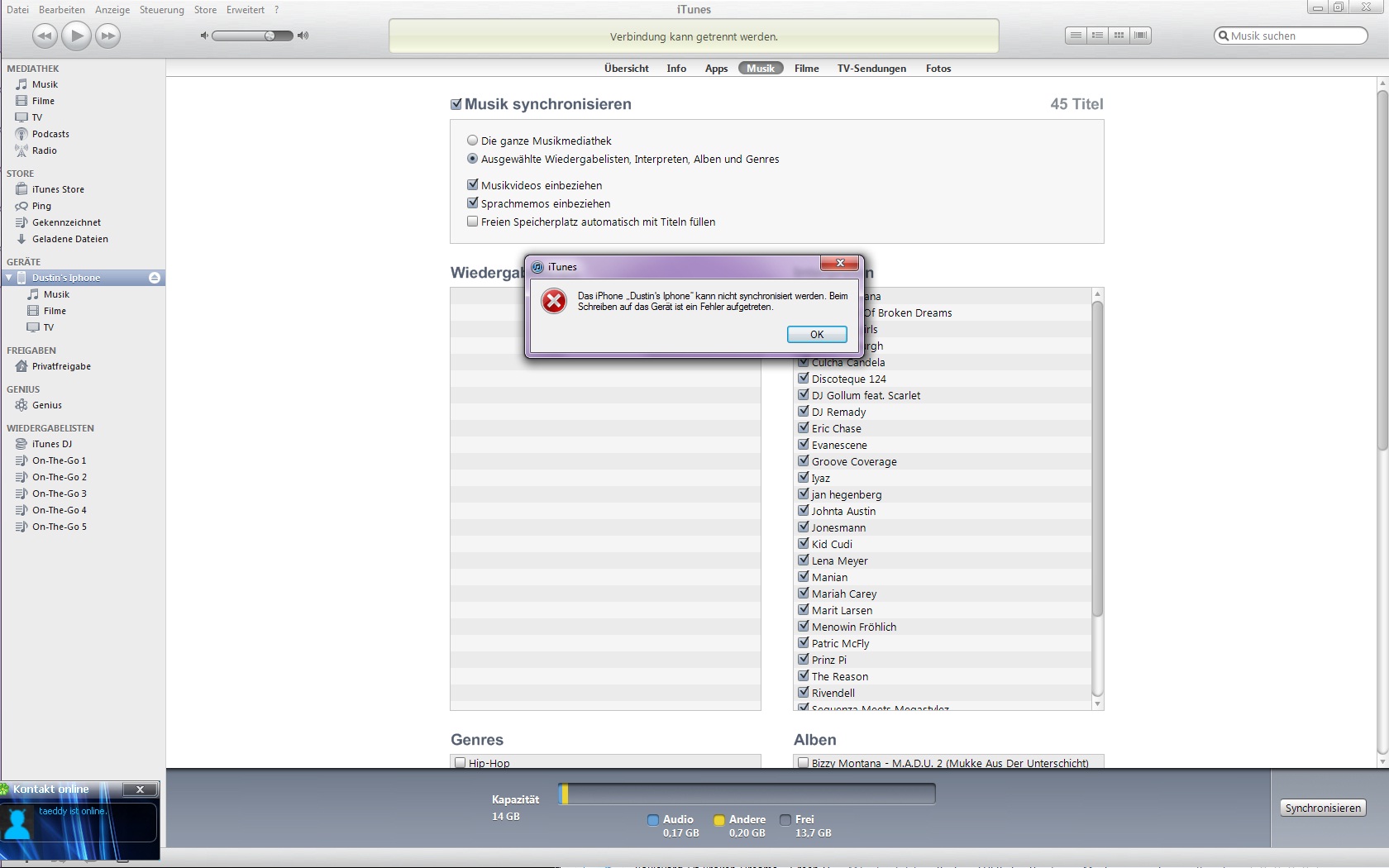Click the previous track button

tap(45, 36)
